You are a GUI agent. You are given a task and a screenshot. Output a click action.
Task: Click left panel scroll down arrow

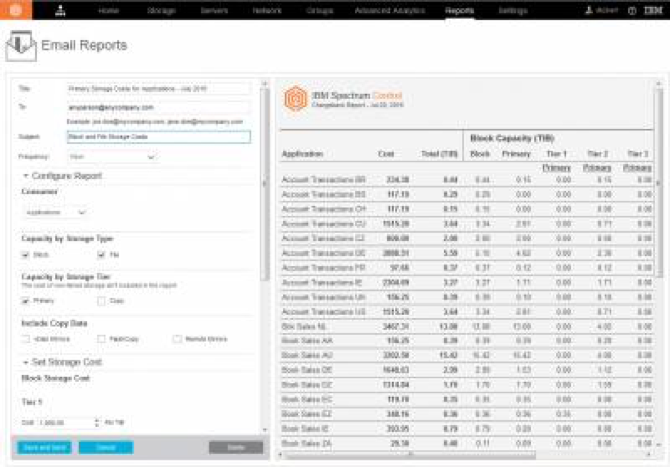(265, 430)
